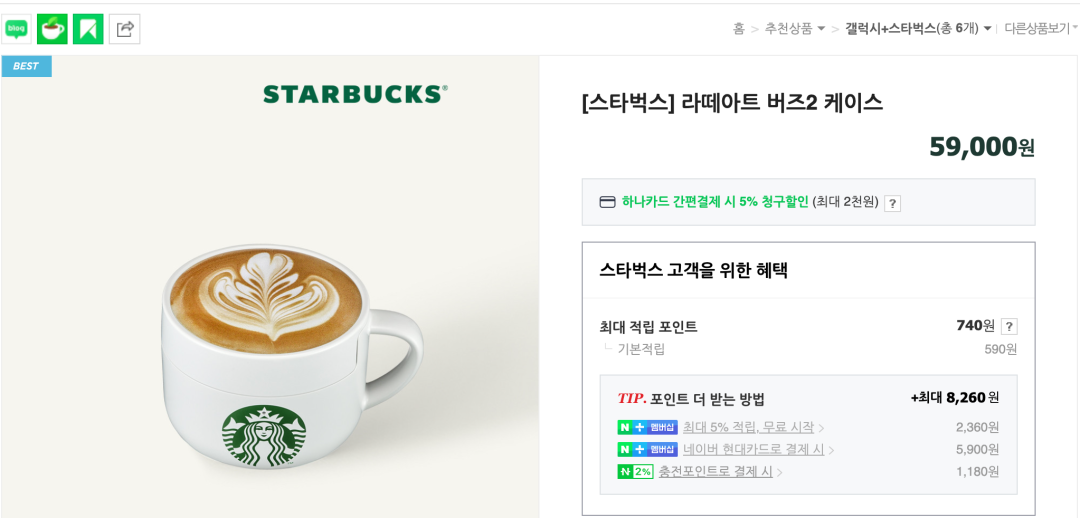
Task: Click the green Keep bookmark icon
Action: click(88, 29)
